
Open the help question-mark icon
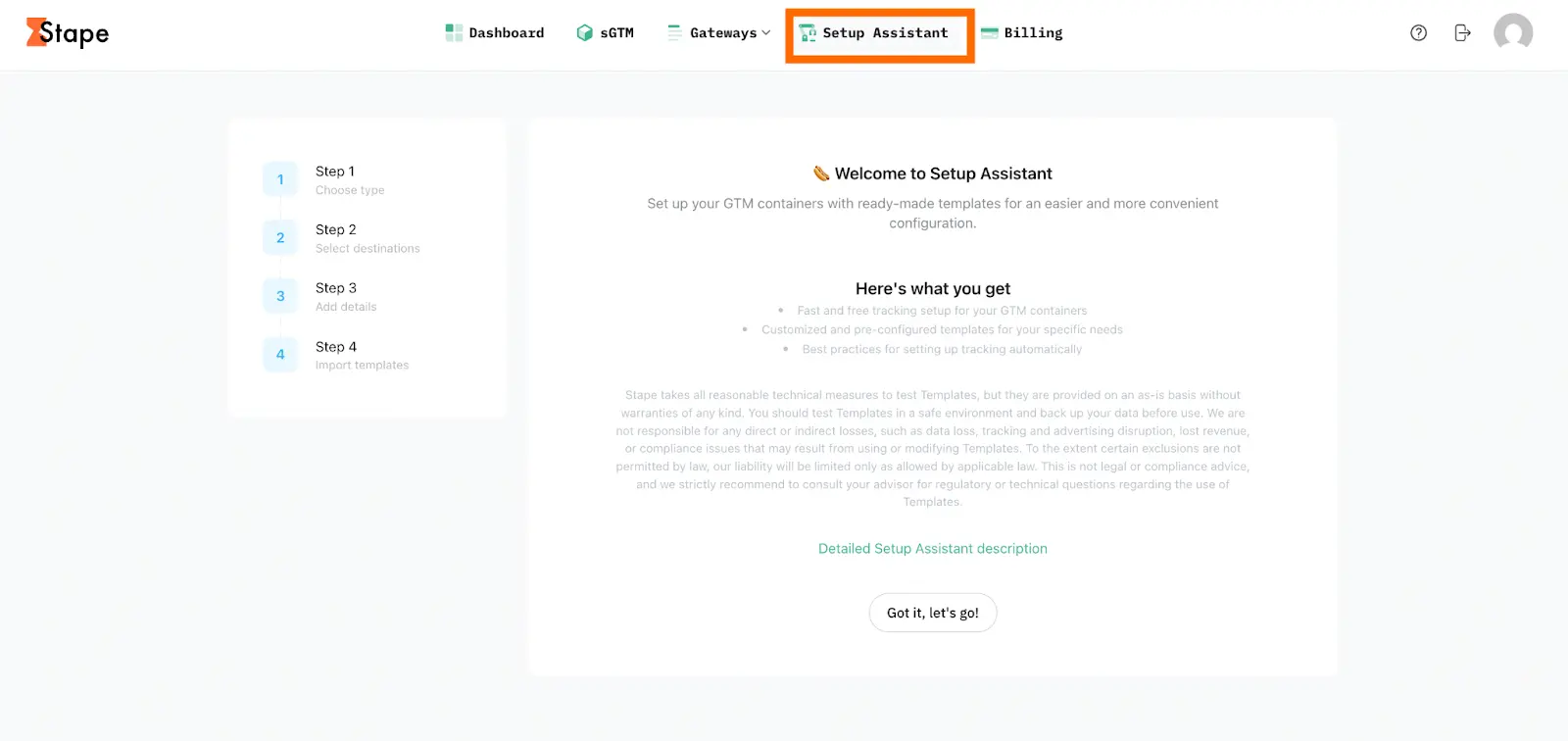[1419, 32]
